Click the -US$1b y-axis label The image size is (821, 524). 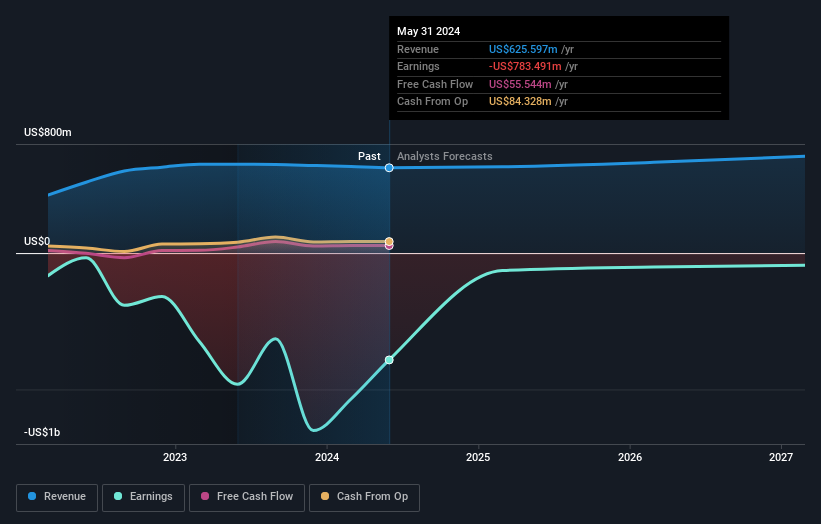(x=42, y=432)
